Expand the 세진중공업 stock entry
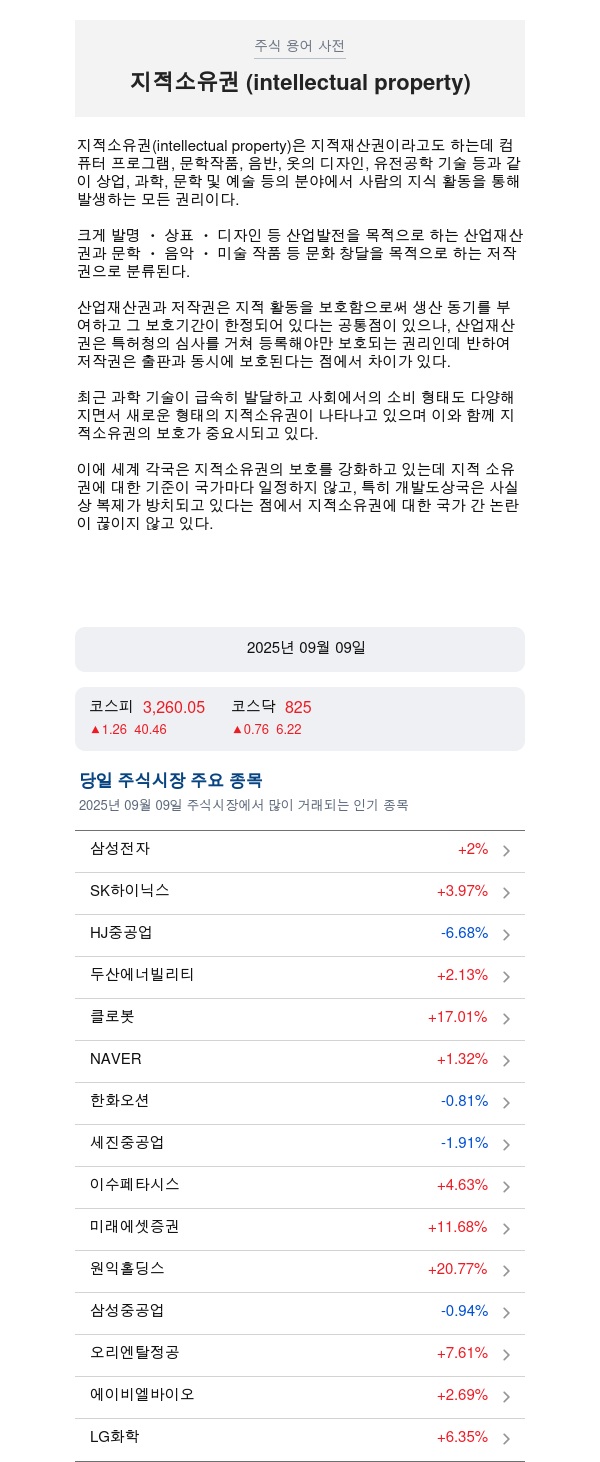The image size is (600, 1462). pyautogui.click(x=300, y=1144)
